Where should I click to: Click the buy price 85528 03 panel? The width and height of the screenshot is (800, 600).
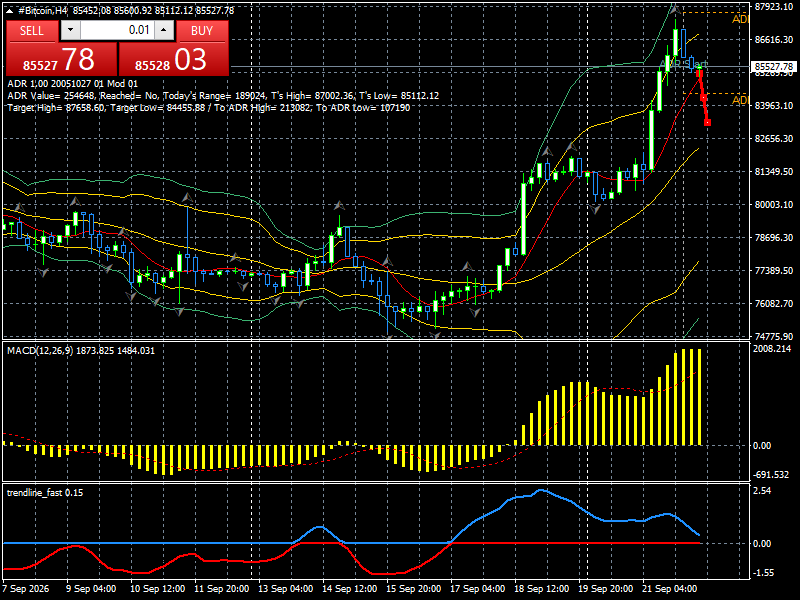173,59
